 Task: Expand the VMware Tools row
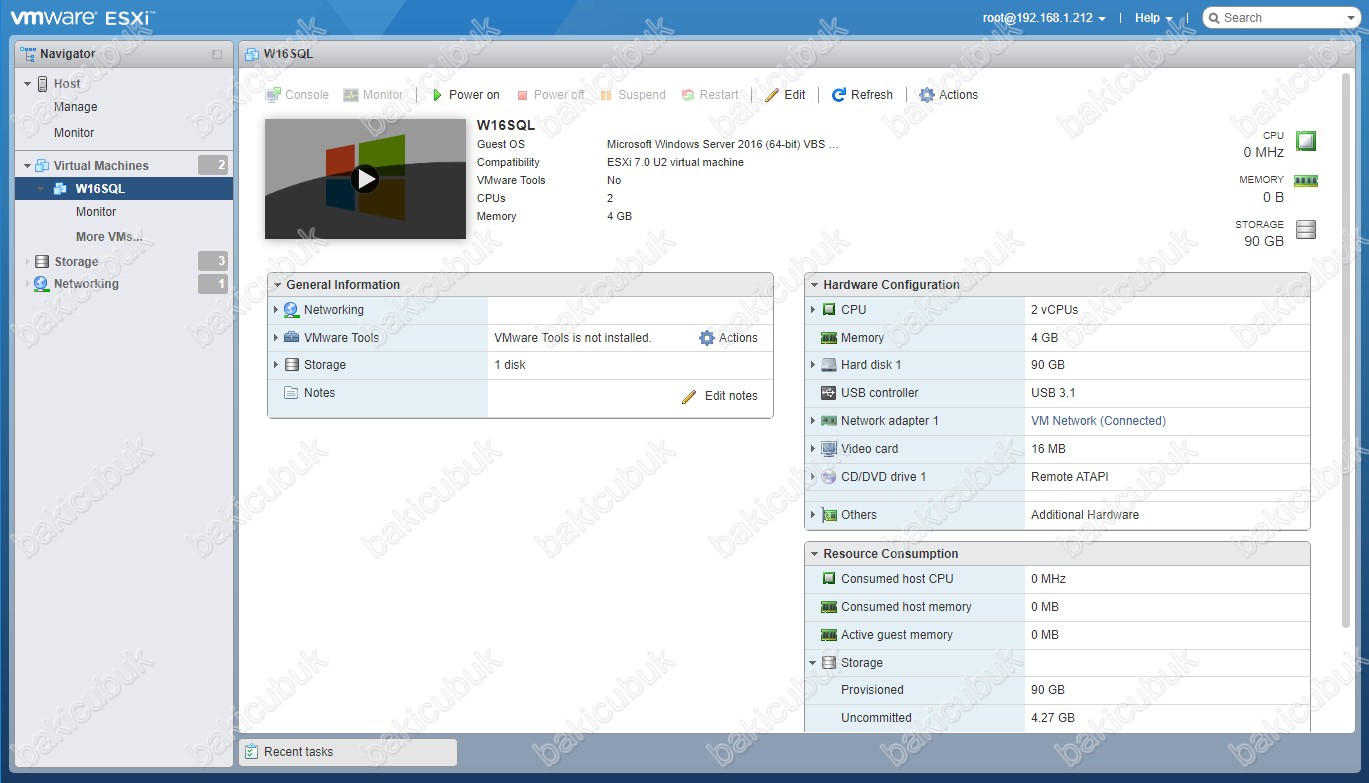point(275,338)
